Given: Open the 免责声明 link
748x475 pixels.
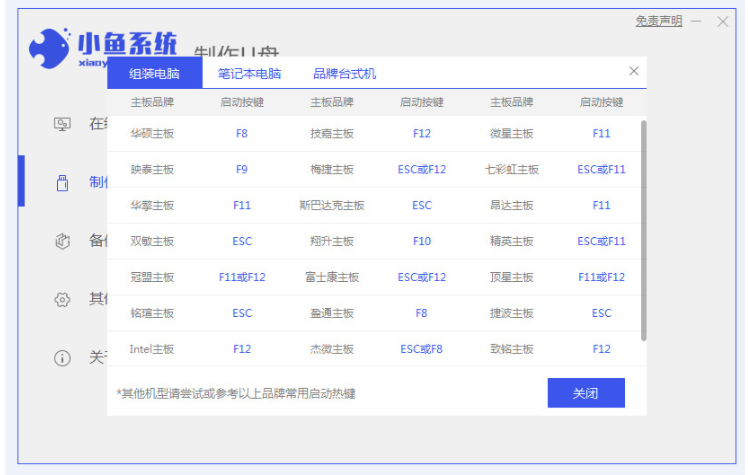Looking at the screenshot, I should point(658,21).
